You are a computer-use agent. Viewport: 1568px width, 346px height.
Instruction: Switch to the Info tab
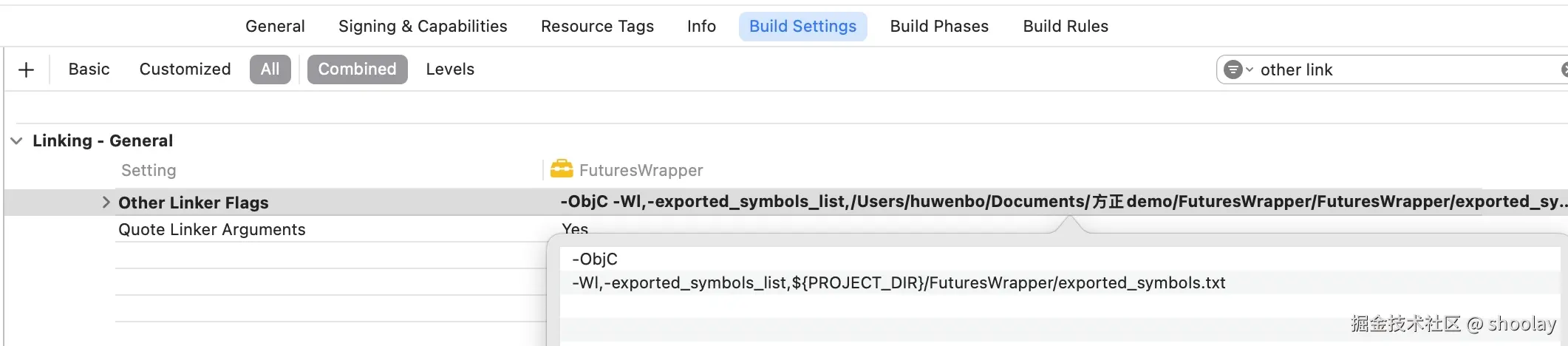[701, 27]
